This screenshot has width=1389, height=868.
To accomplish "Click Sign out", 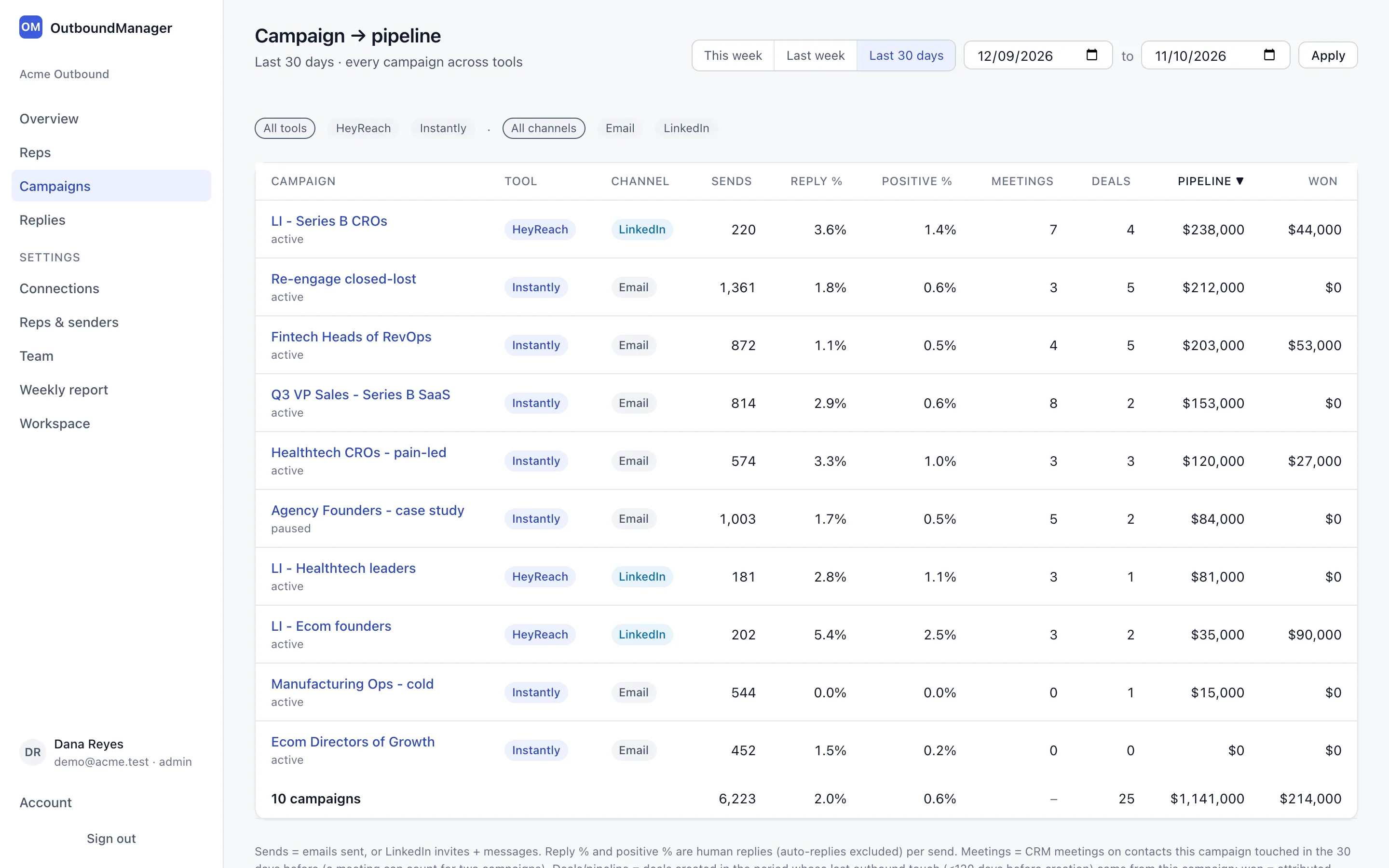I will point(111,838).
